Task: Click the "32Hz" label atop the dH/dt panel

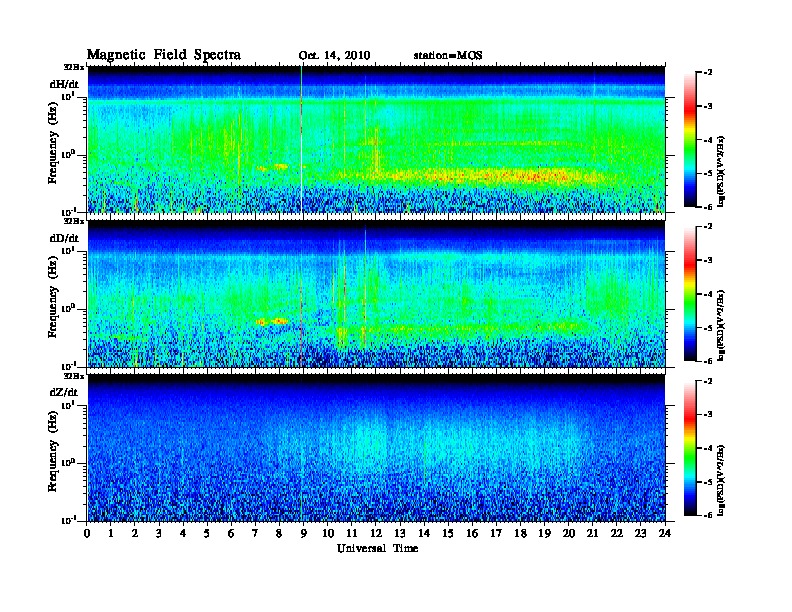Action: click(x=74, y=67)
